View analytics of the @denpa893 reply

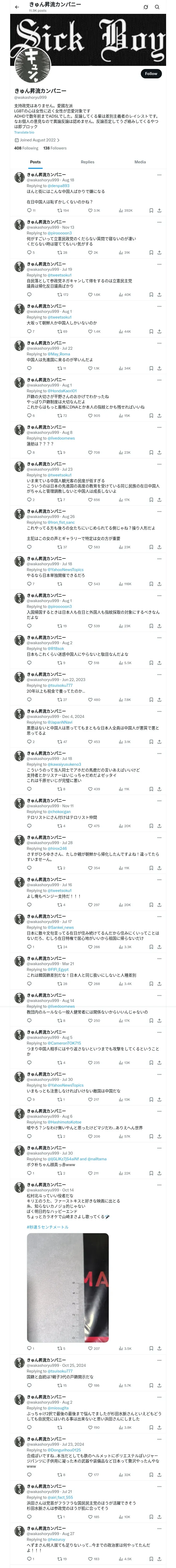[x=122, y=211]
